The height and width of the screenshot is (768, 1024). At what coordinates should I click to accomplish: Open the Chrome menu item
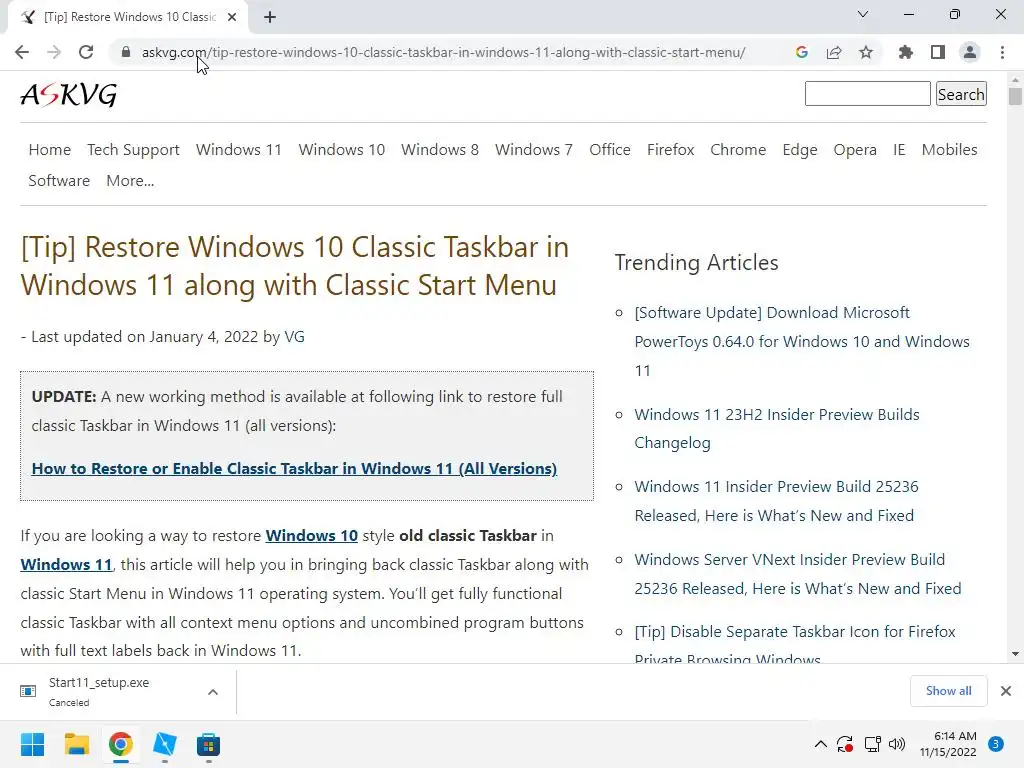(x=738, y=150)
